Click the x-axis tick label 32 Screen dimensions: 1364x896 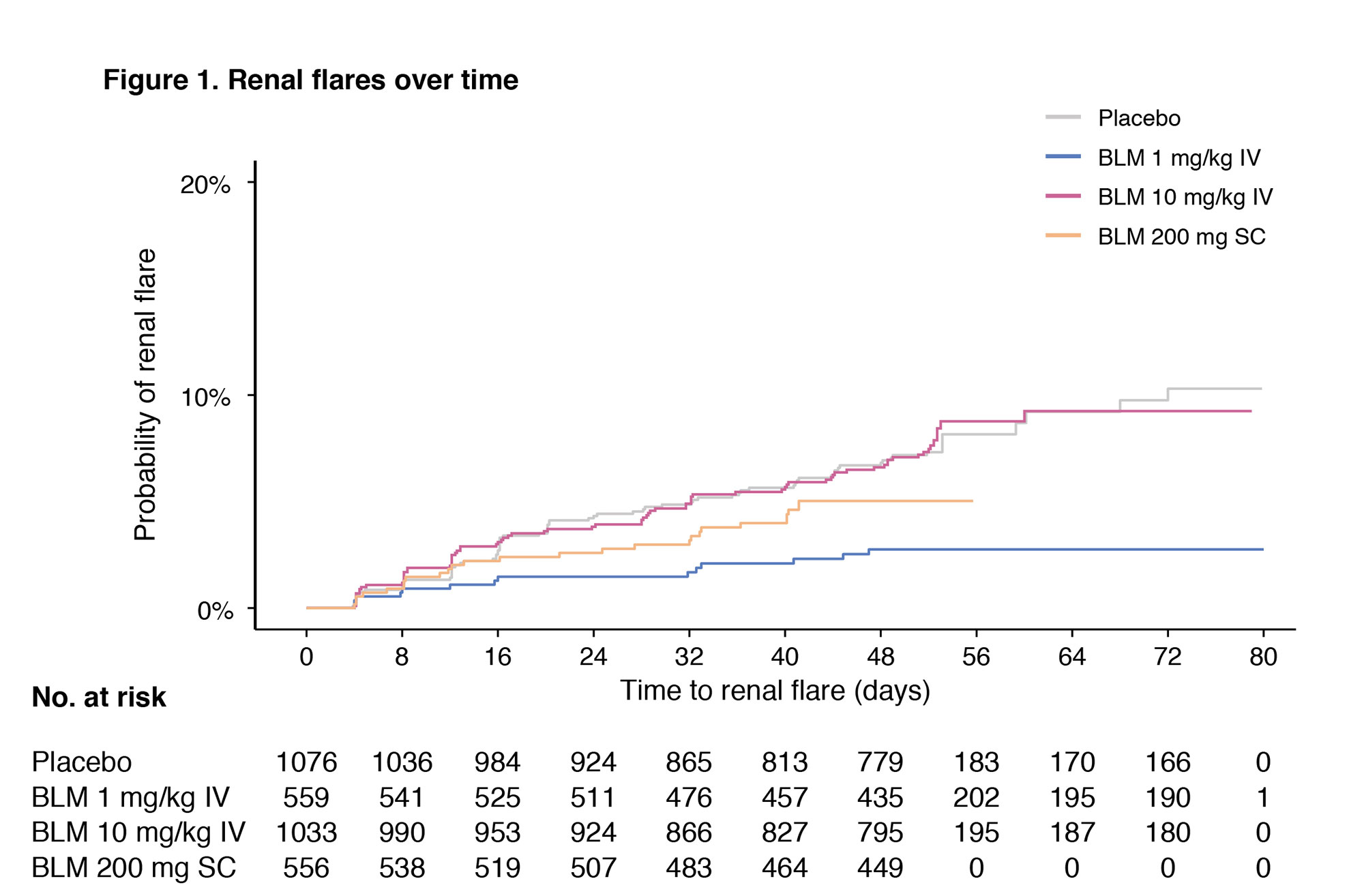[x=689, y=657]
